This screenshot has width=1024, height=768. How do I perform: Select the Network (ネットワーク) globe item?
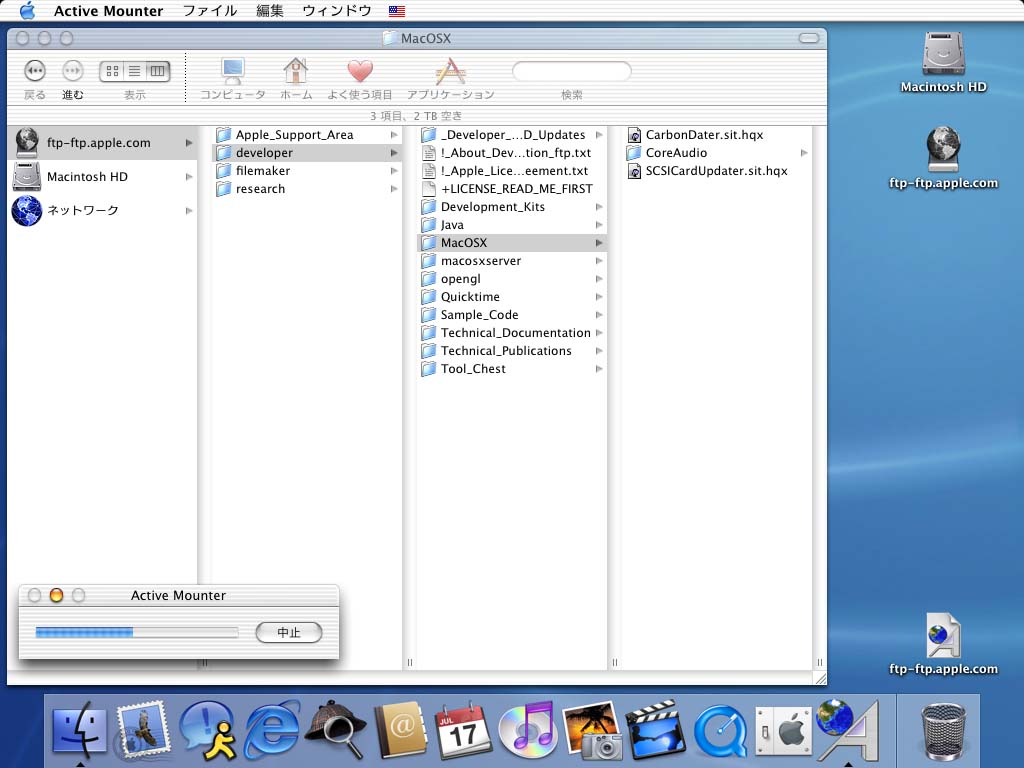tap(102, 210)
